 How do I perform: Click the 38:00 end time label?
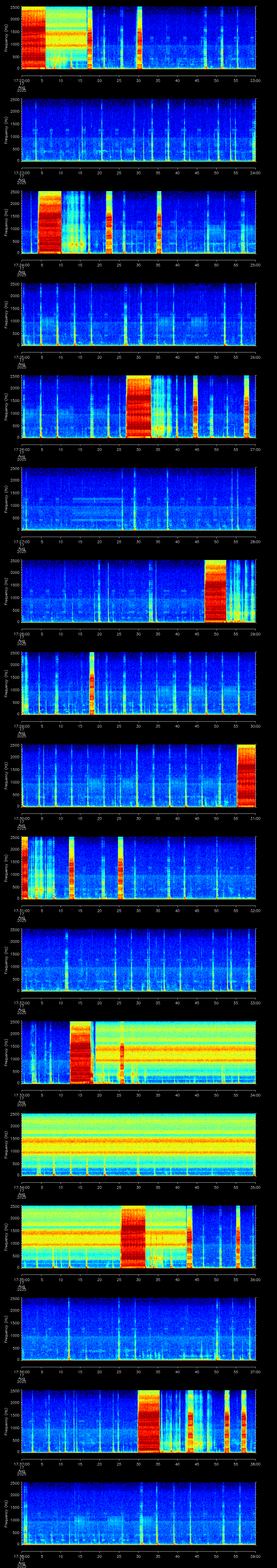[256, 1464]
